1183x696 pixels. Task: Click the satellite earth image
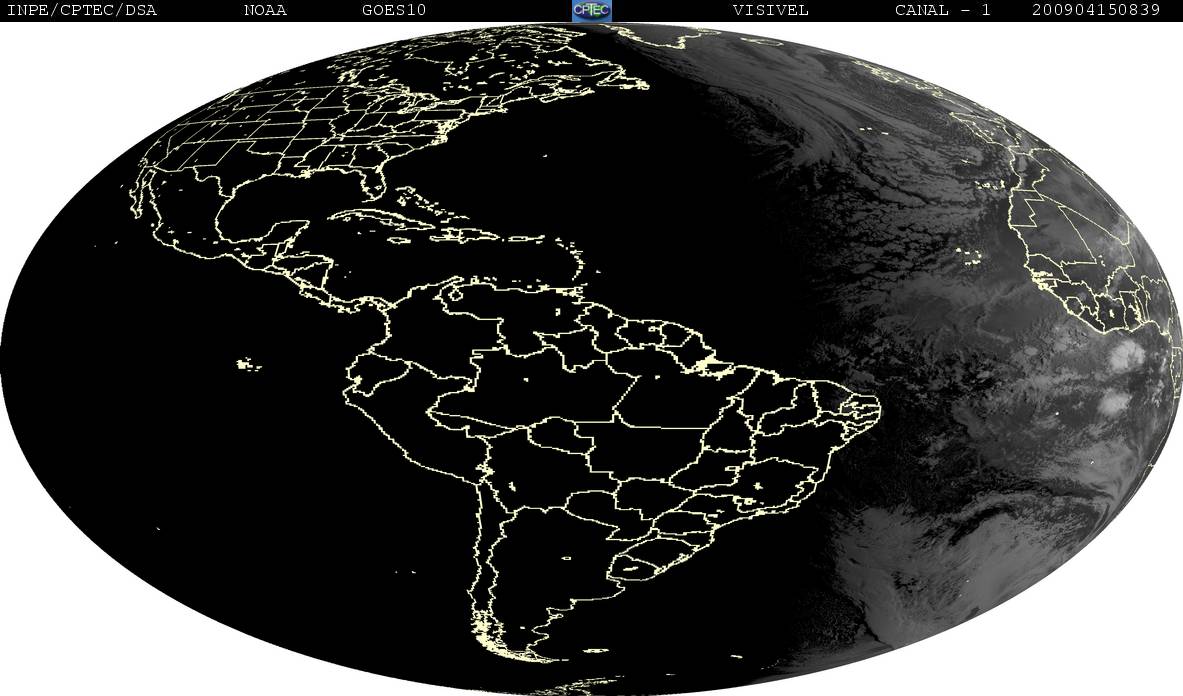592,359
